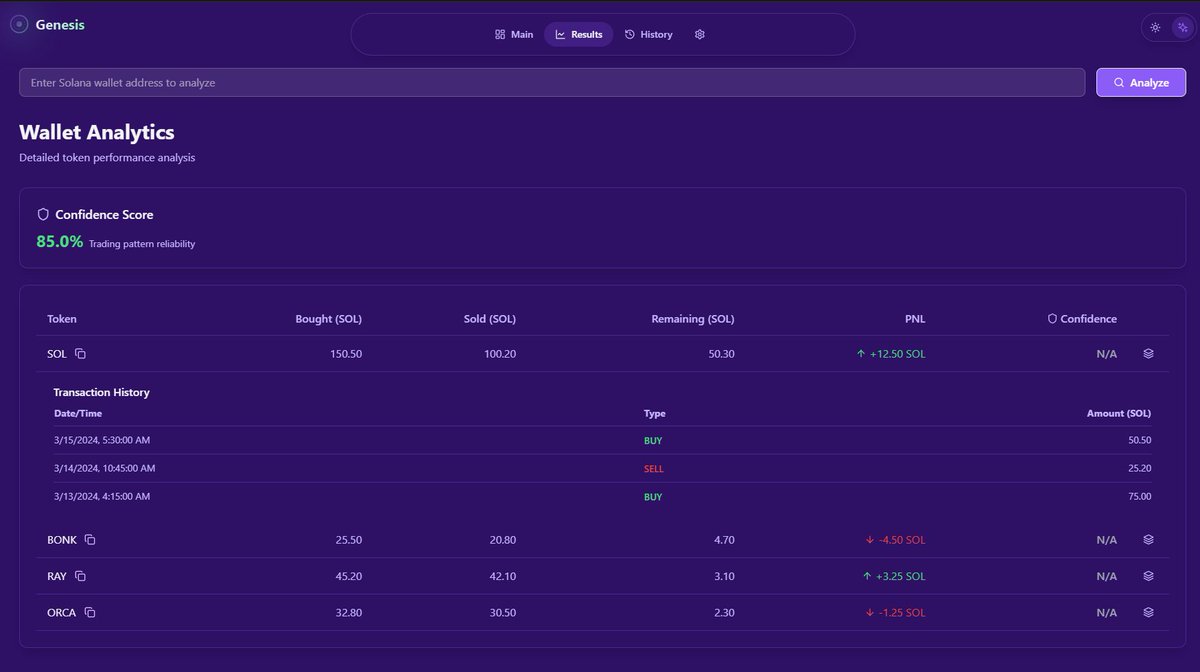
Task: Switch to the Results tab
Action: 579,34
